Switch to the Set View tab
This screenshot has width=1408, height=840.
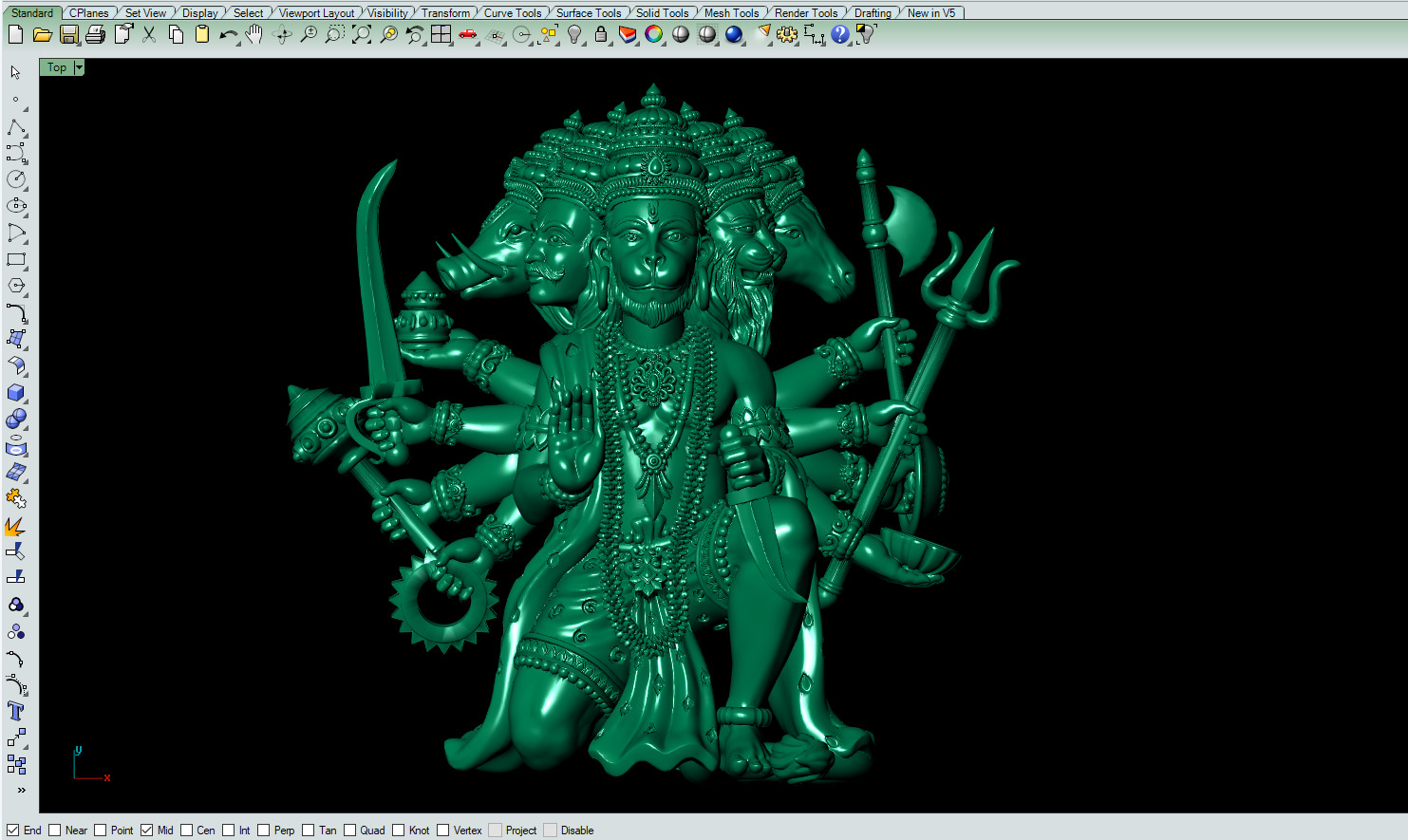click(145, 12)
